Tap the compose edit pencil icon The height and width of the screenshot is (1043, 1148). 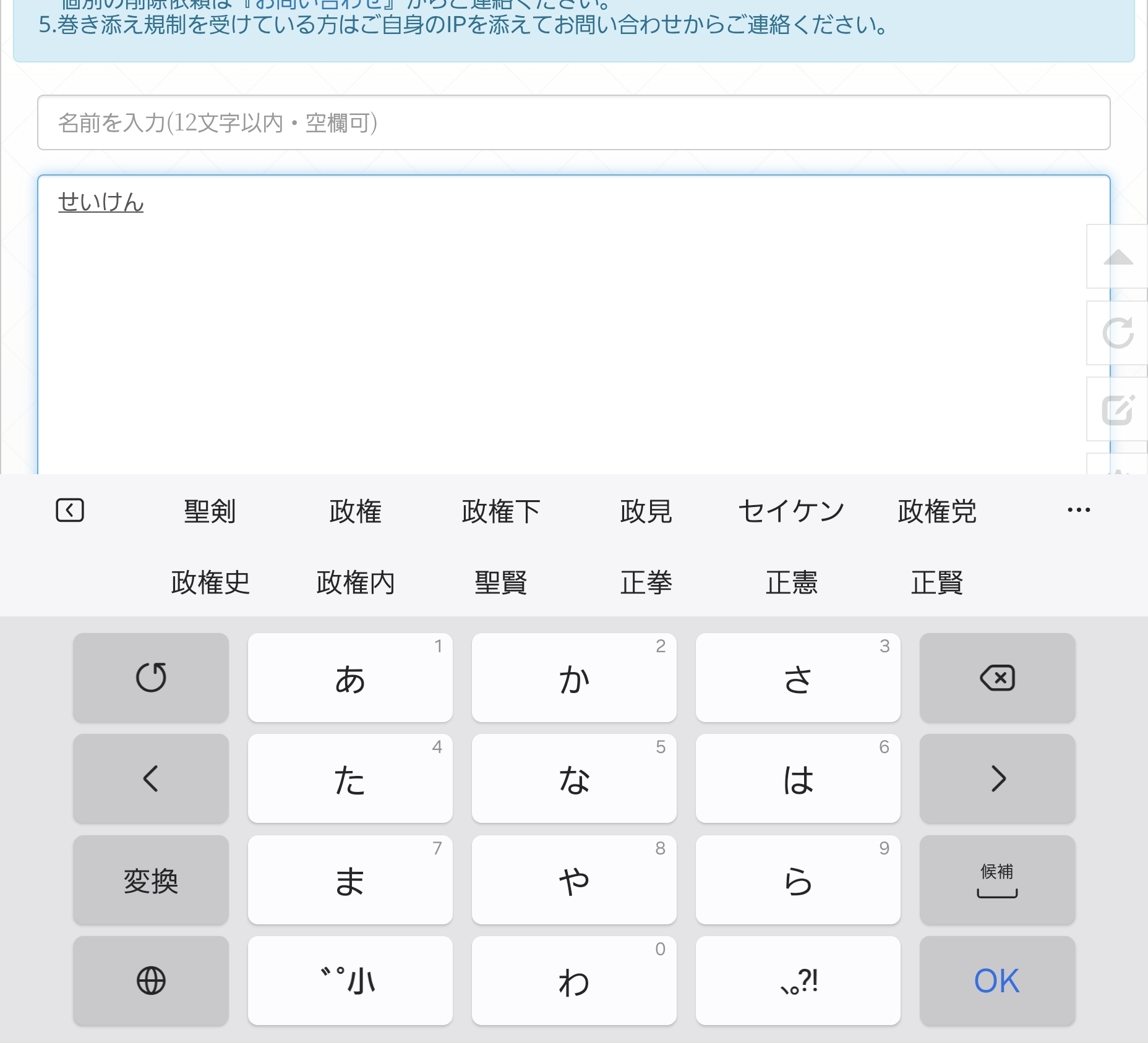tap(1117, 409)
